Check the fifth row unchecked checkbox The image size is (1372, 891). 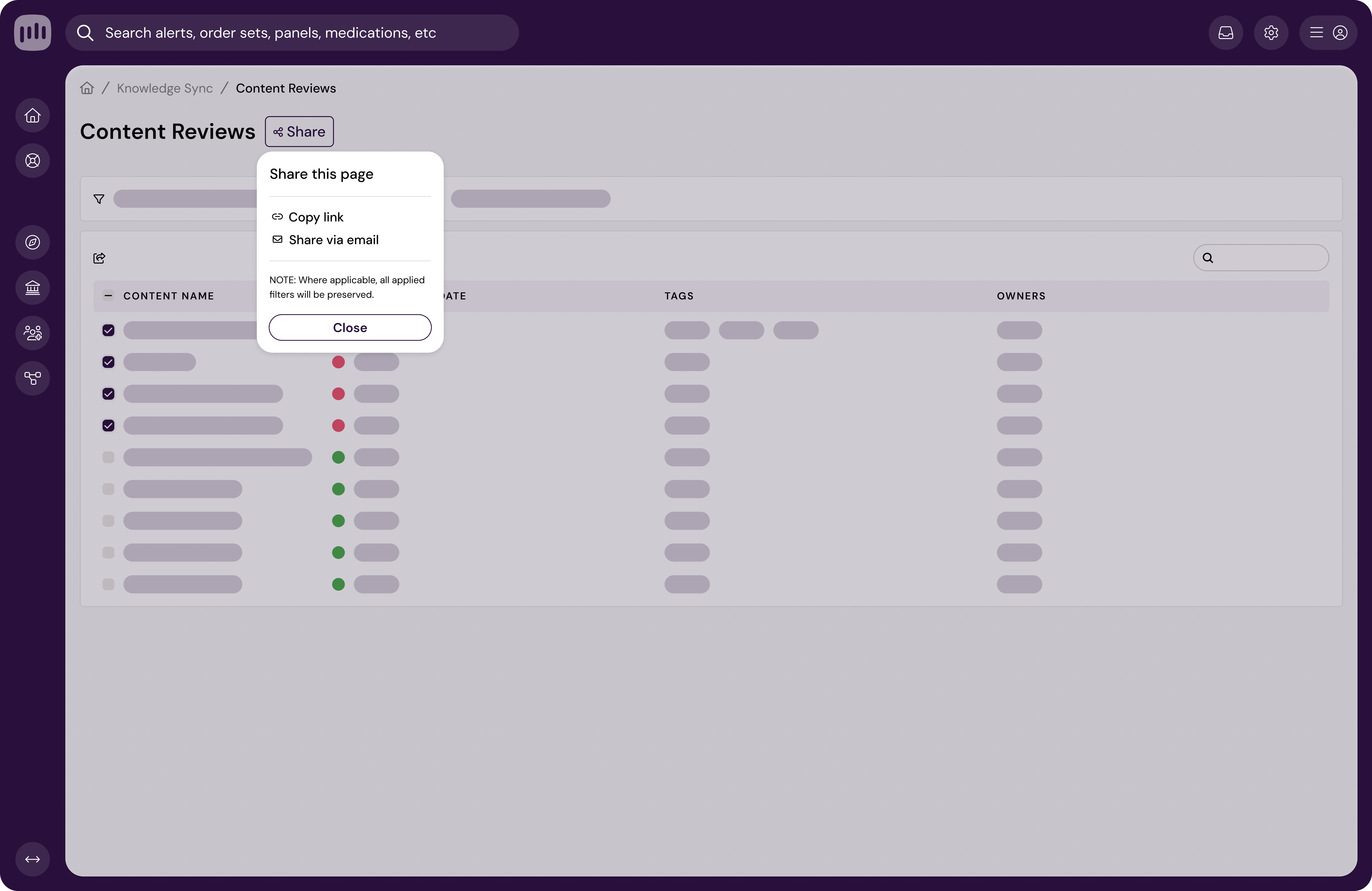click(108, 457)
